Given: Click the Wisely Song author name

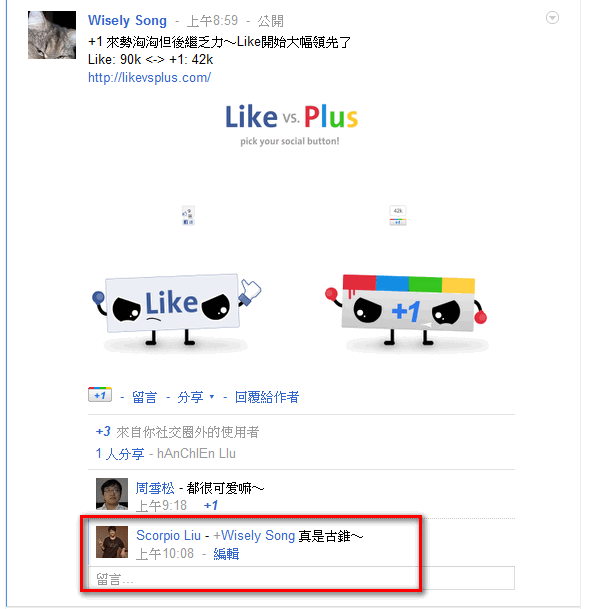Looking at the screenshot, I should click(x=127, y=21).
